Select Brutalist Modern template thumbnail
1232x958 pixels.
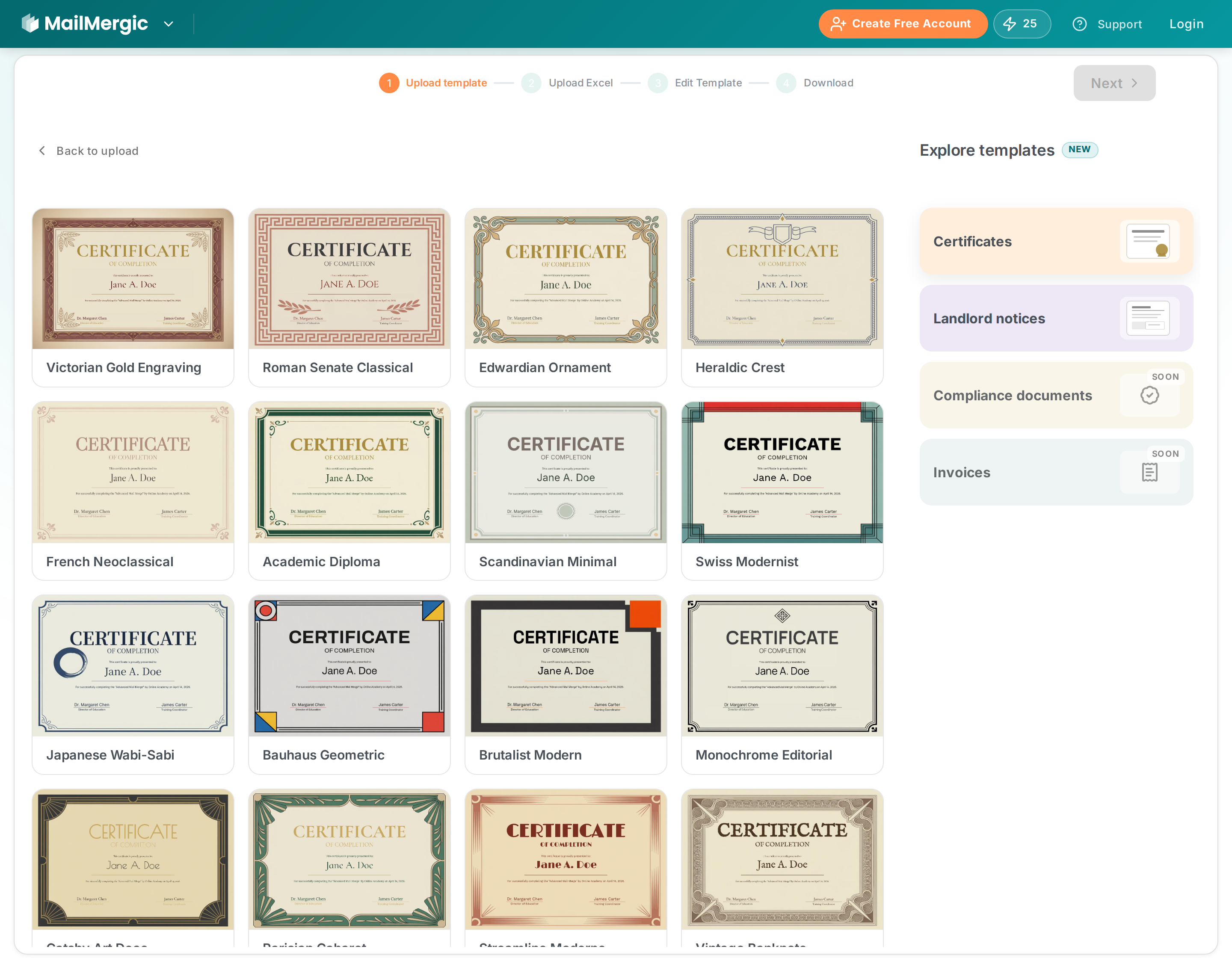coord(566,666)
